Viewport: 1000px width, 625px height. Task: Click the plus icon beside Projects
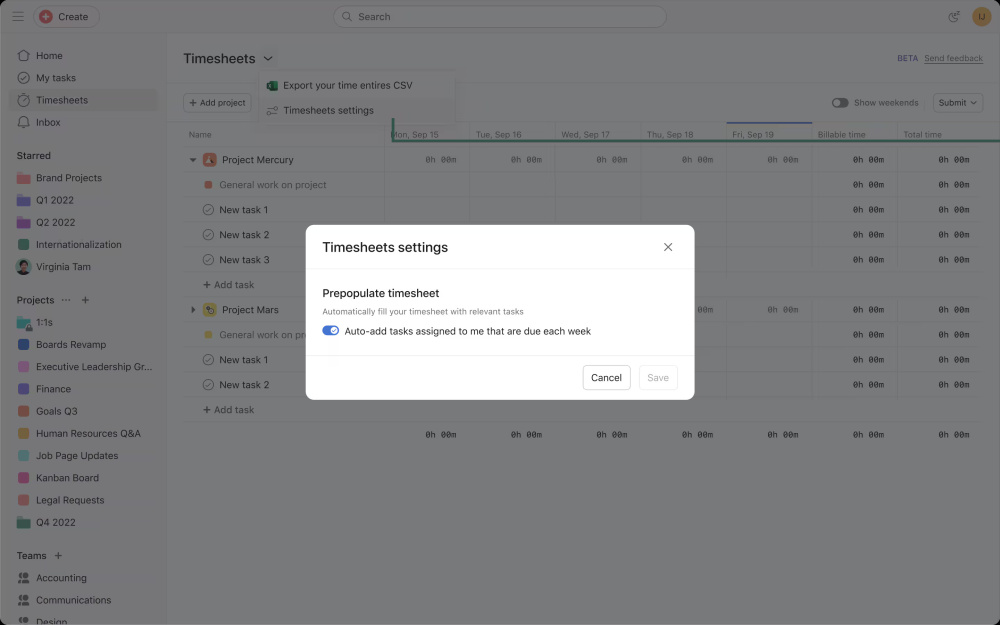(85, 300)
